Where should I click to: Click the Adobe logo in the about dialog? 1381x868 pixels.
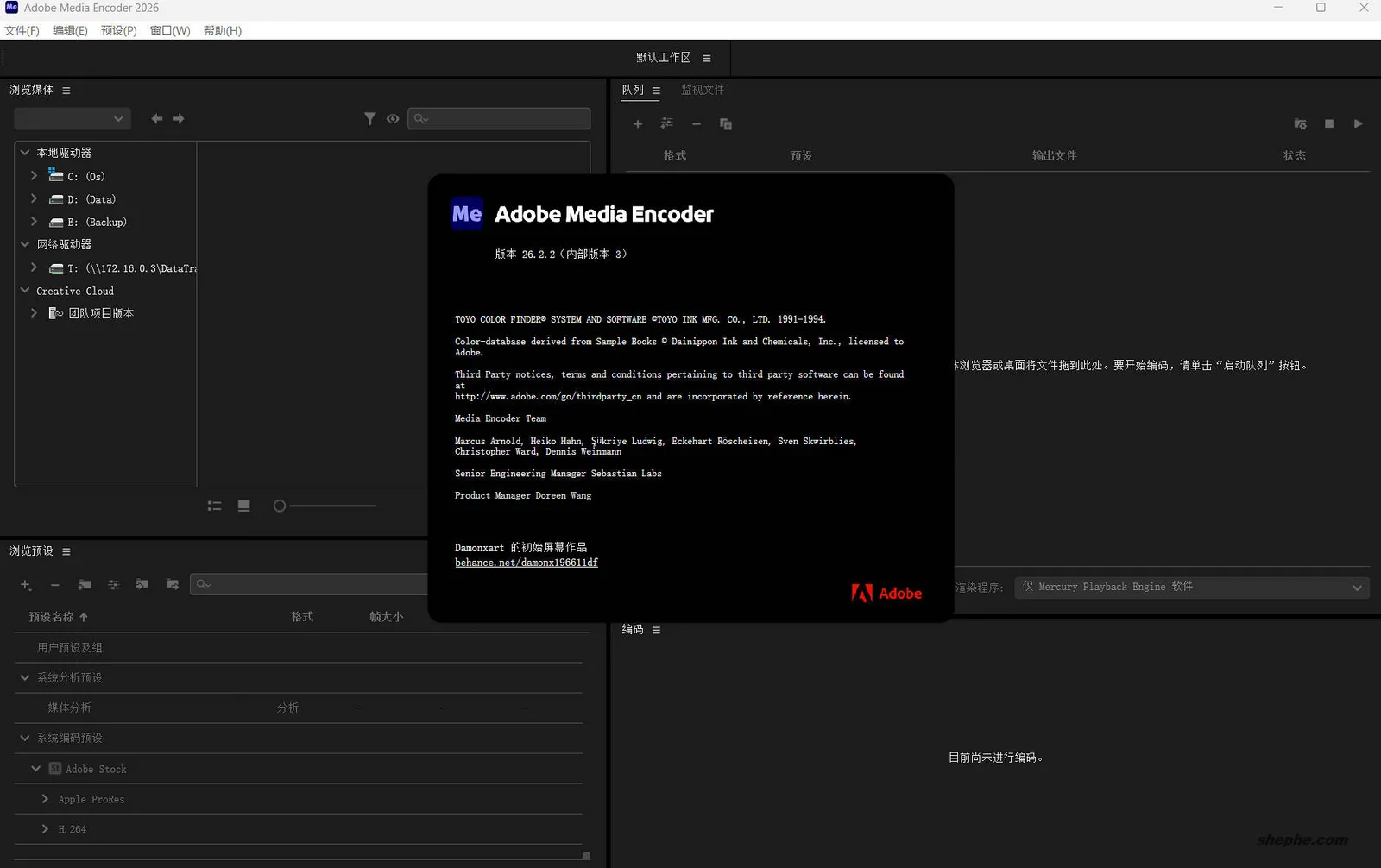click(x=886, y=594)
